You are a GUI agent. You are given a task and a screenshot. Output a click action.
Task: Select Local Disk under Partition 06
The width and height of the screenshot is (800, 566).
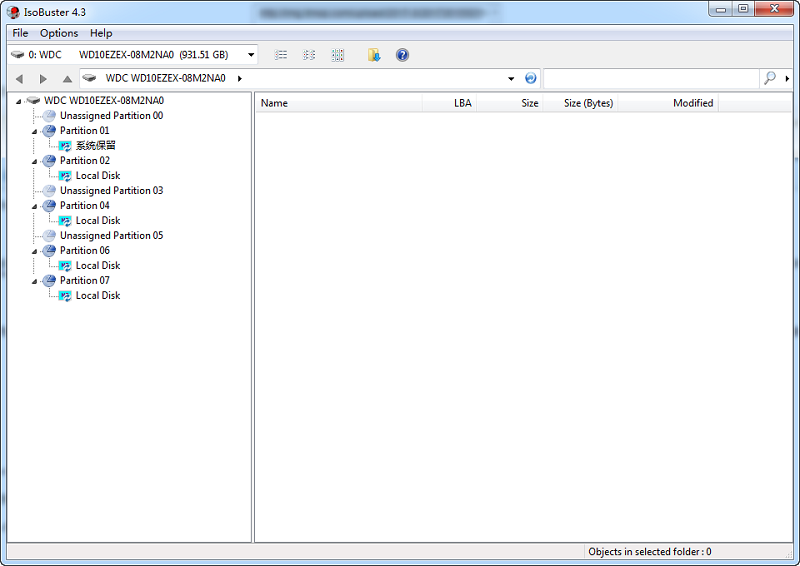[98, 266]
